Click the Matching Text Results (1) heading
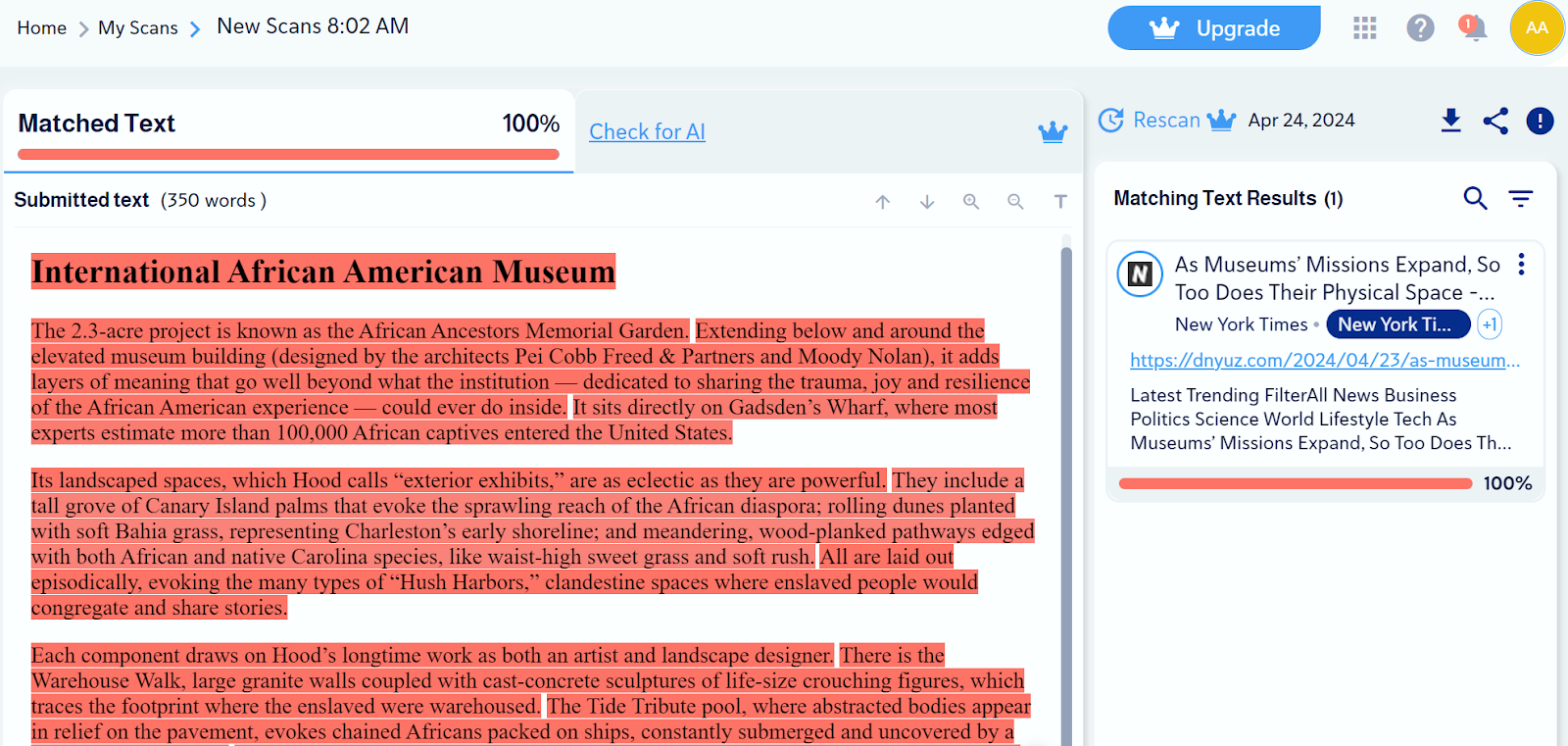 pos(1228,198)
